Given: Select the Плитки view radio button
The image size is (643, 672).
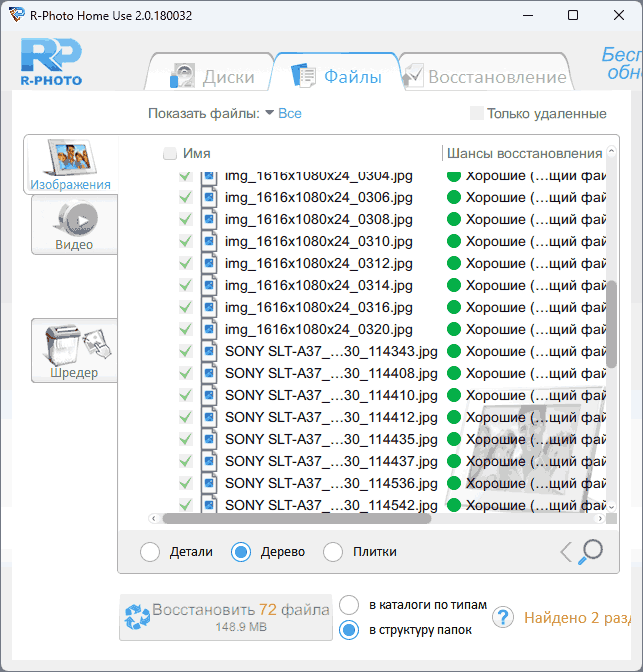Looking at the screenshot, I should 334,552.
